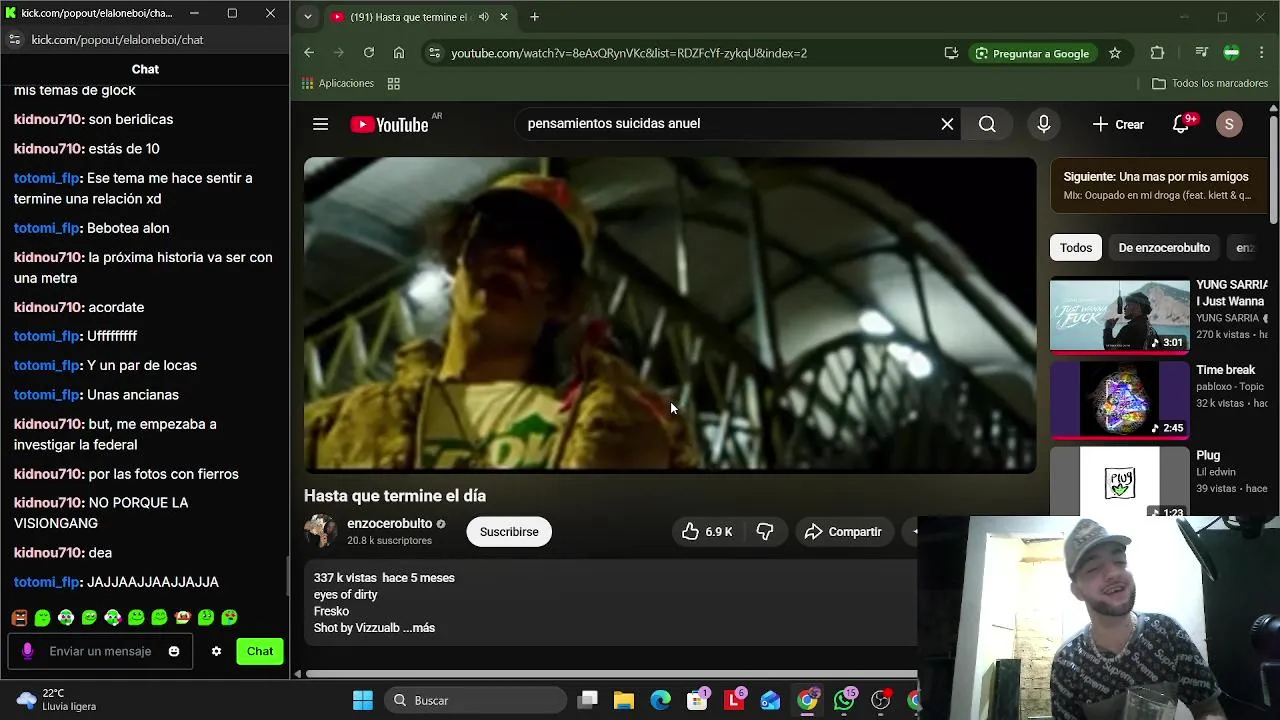1280x720 pixels.
Task: Open the Siguiente mix queue panel
Action: pyautogui.click(x=1157, y=185)
